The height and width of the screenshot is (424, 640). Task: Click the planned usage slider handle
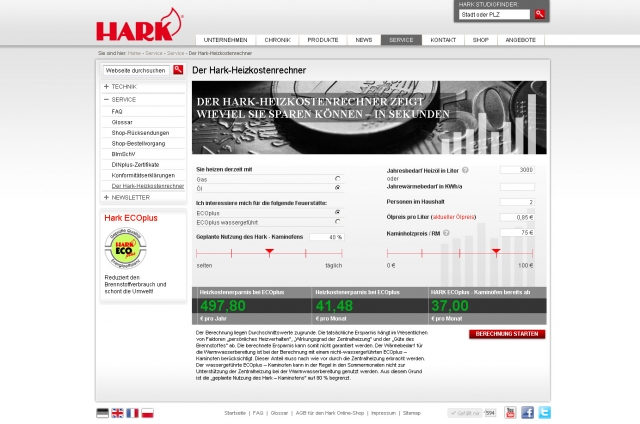269,252
